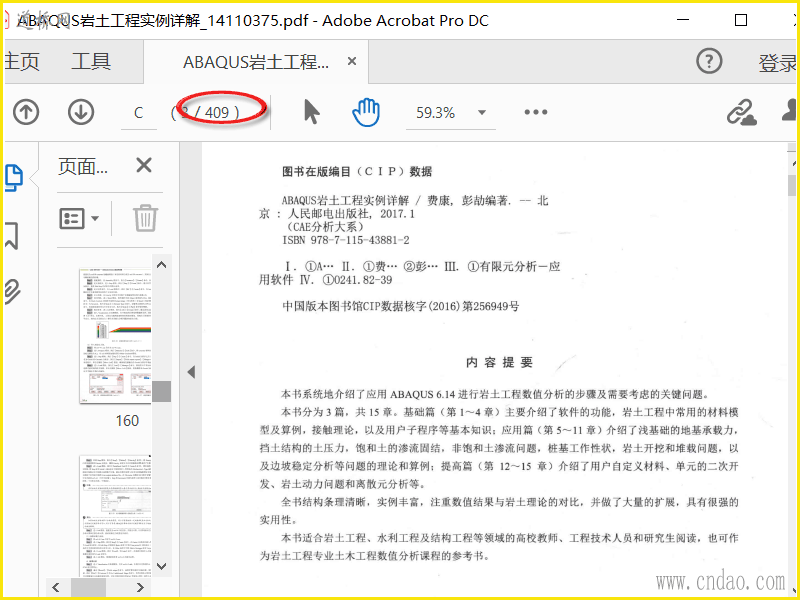
Task: Click thumbnail panel scroll-left arrow
Action: pos(56,588)
